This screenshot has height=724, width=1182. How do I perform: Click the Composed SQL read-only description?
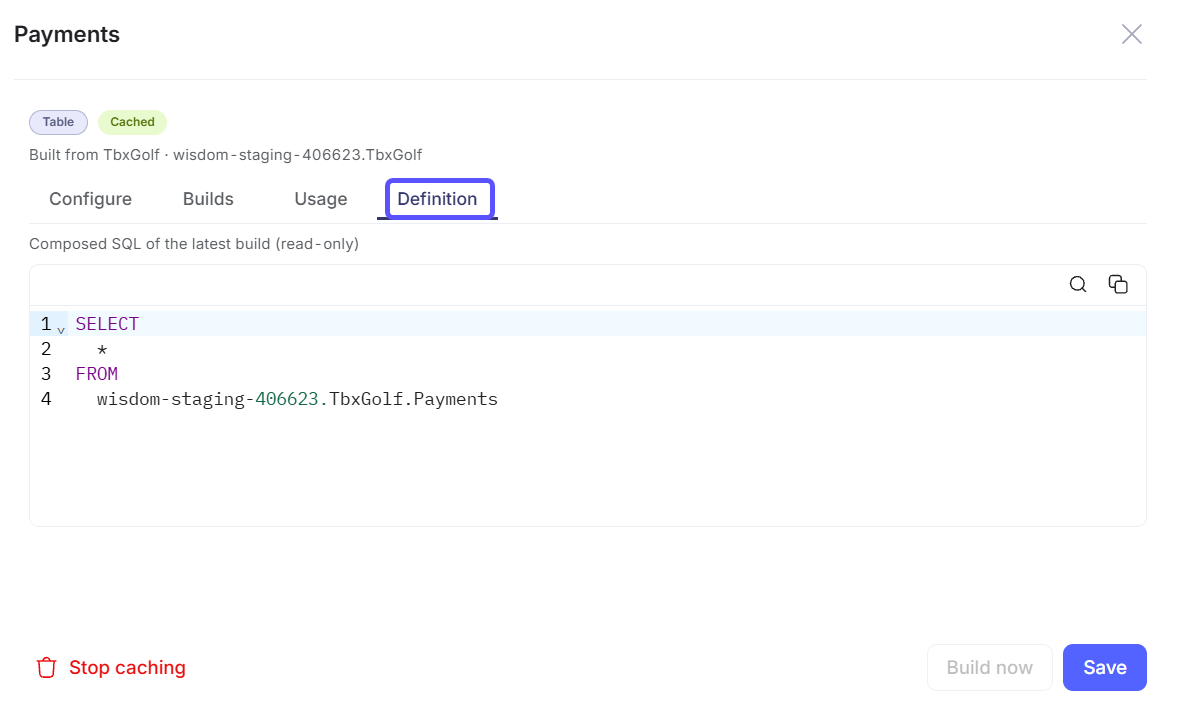pyautogui.click(x=194, y=244)
